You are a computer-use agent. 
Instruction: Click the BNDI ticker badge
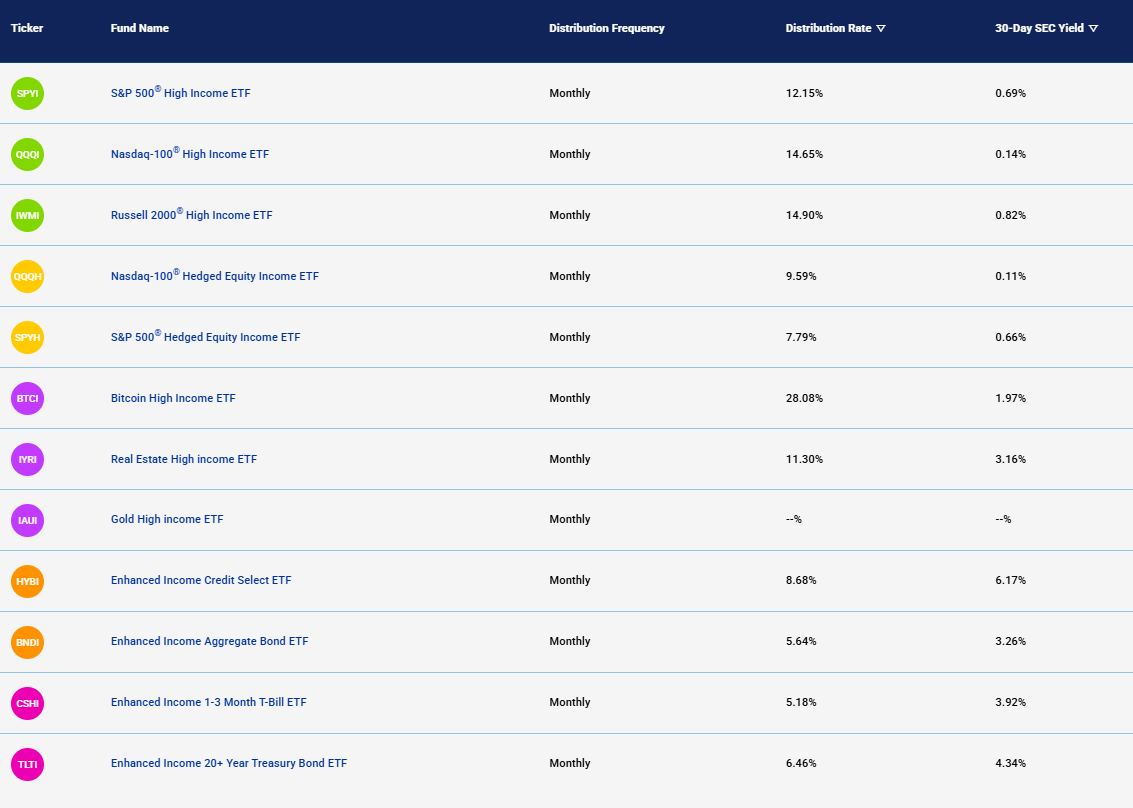click(x=27, y=642)
